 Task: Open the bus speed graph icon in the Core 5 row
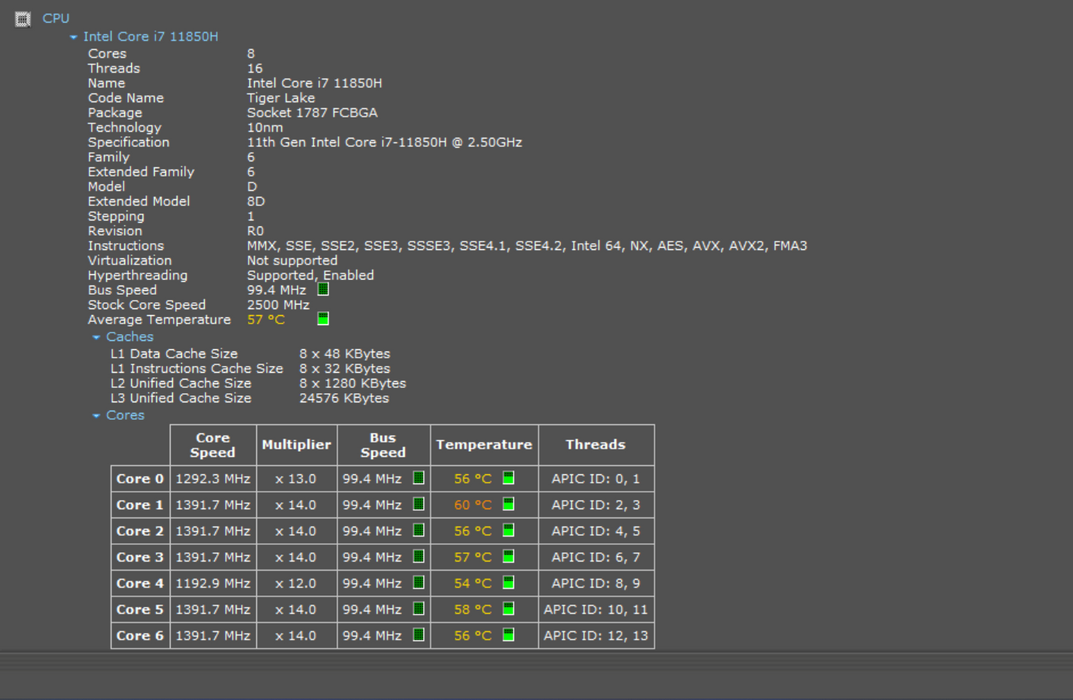pyautogui.click(x=419, y=608)
